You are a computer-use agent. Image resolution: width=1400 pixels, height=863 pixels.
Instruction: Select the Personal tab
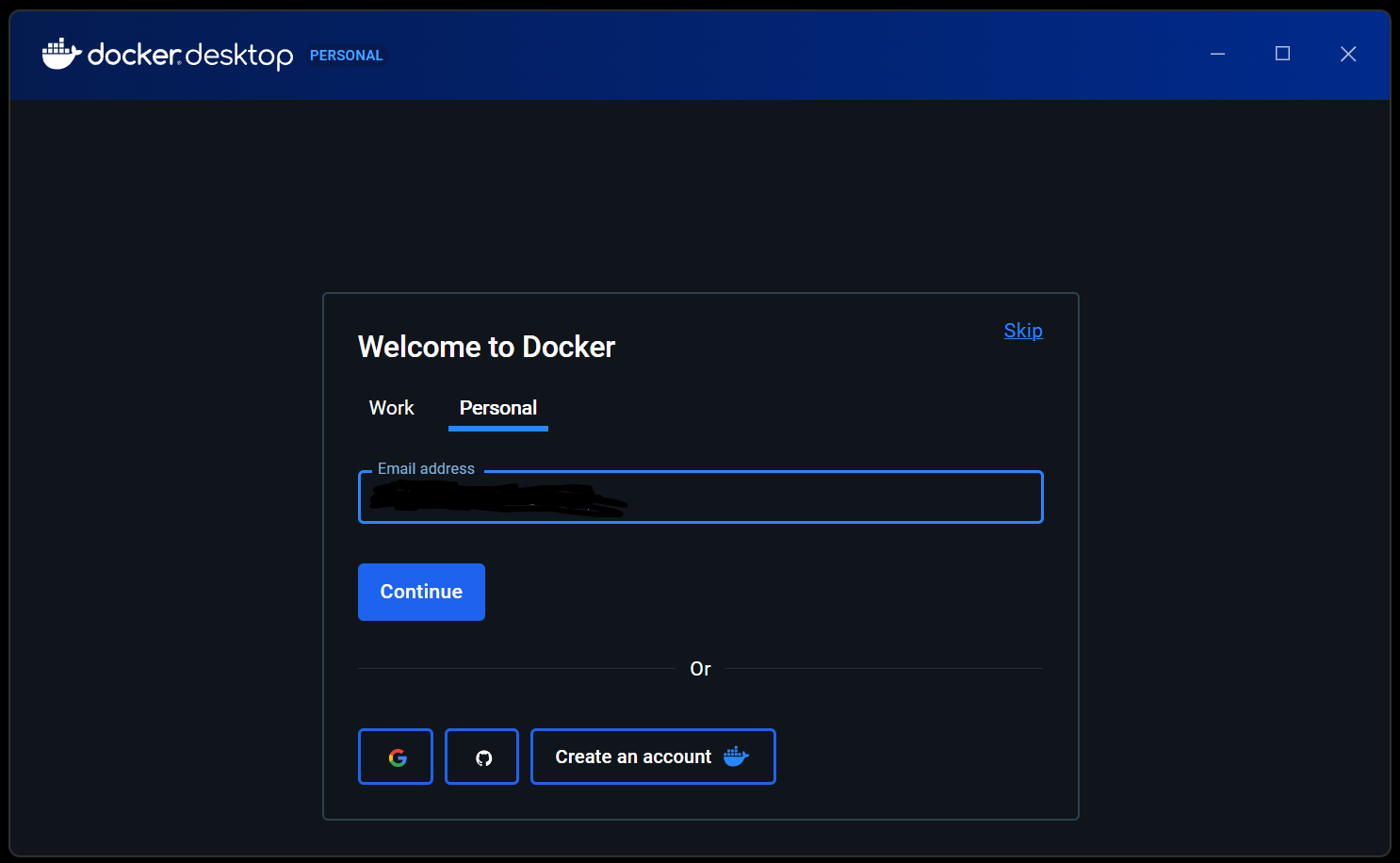tap(498, 408)
